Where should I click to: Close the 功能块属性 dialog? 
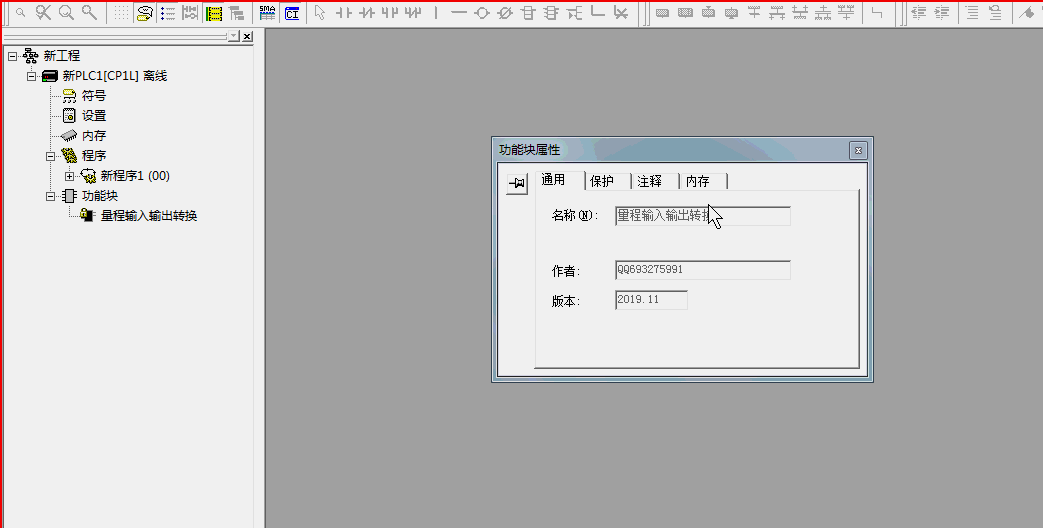point(857,150)
